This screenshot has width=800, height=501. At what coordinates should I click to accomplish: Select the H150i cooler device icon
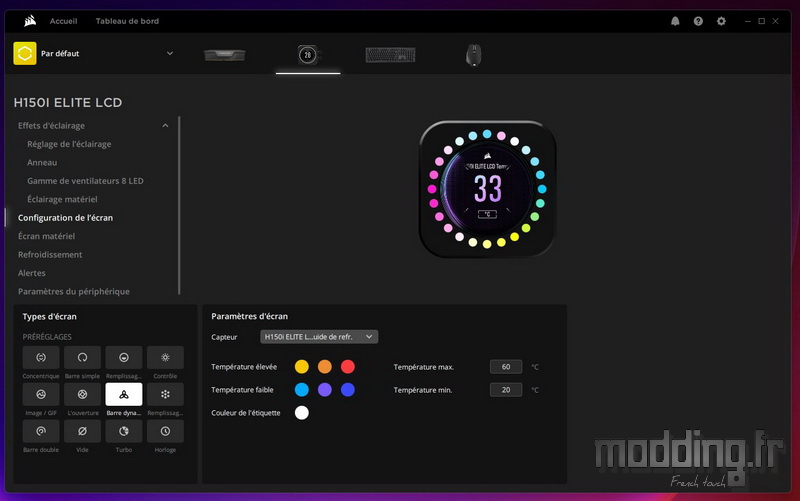click(x=308, y=55)
